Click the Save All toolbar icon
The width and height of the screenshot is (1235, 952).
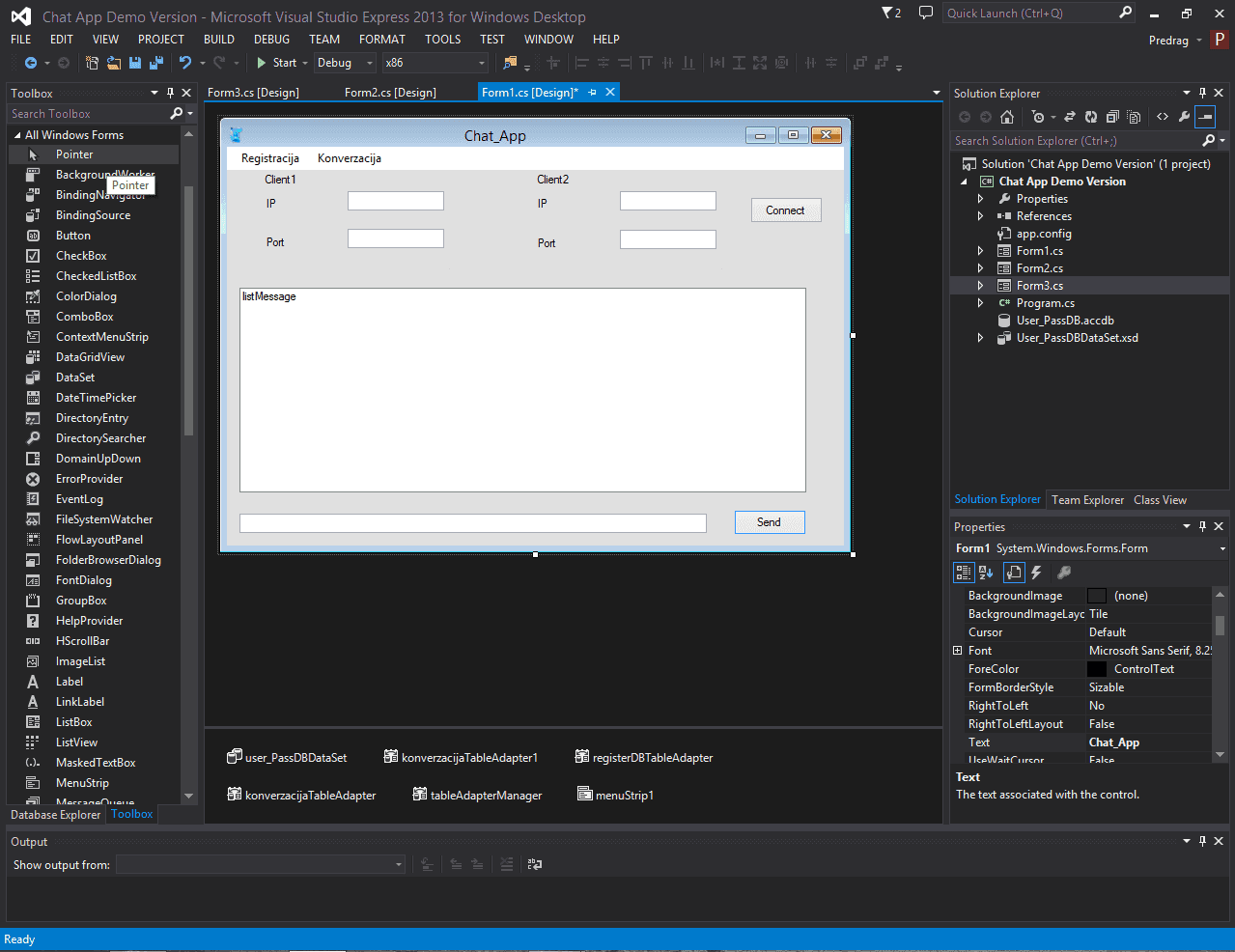tap(156, 63)
